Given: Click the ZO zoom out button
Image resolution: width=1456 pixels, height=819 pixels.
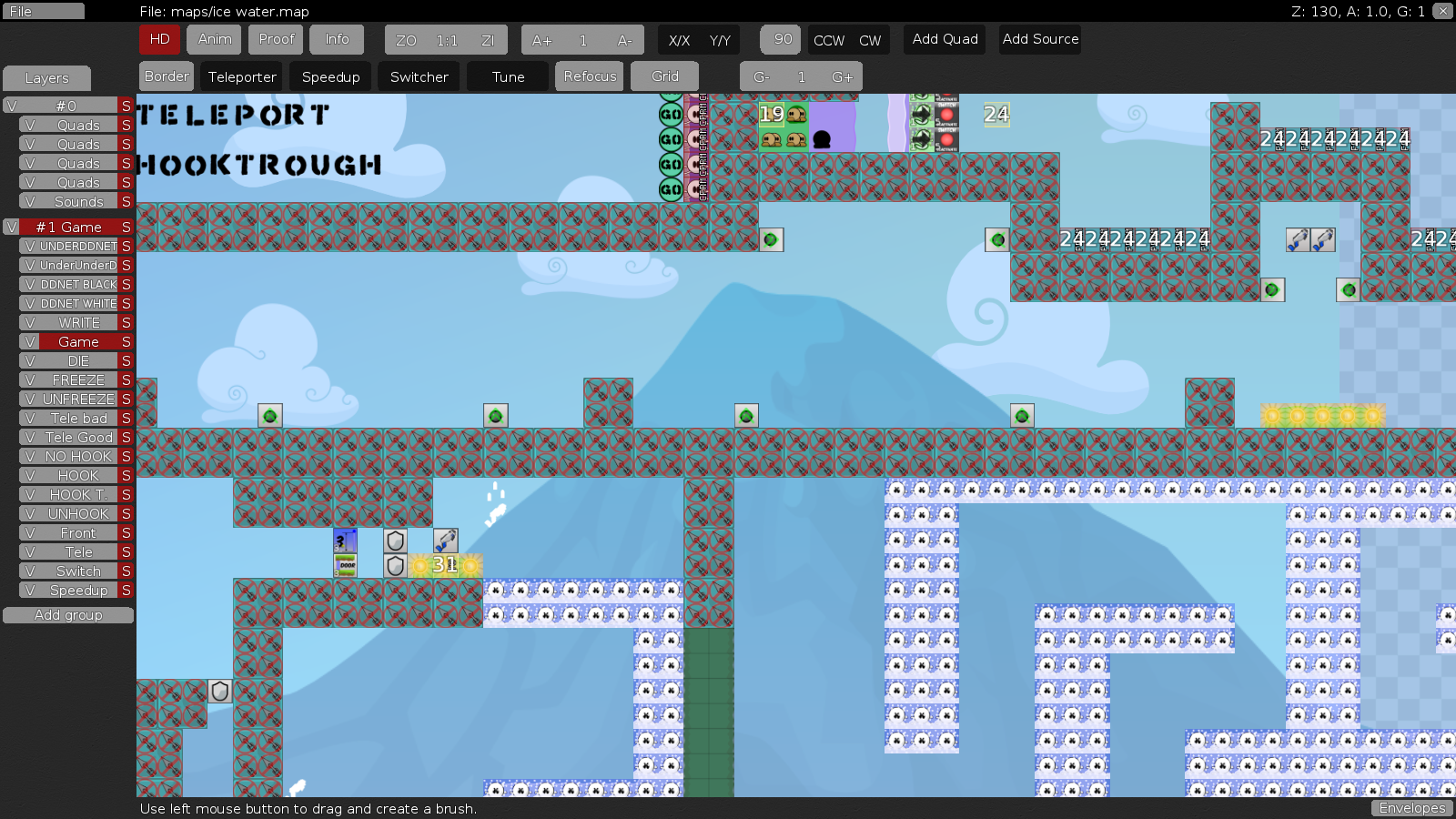Looking at the screenshot, I should point(406,40).
